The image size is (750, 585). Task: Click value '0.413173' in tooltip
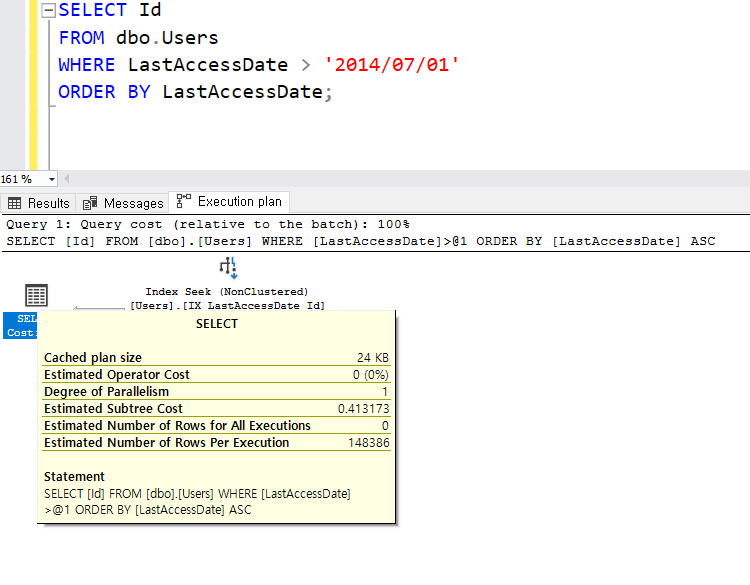[x=364, y=408]
